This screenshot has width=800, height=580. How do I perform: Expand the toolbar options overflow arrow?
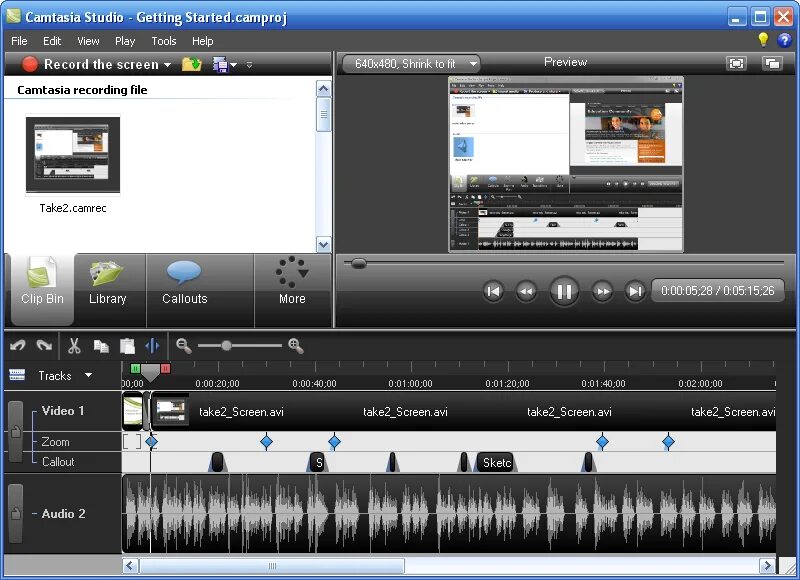(249, 65)
